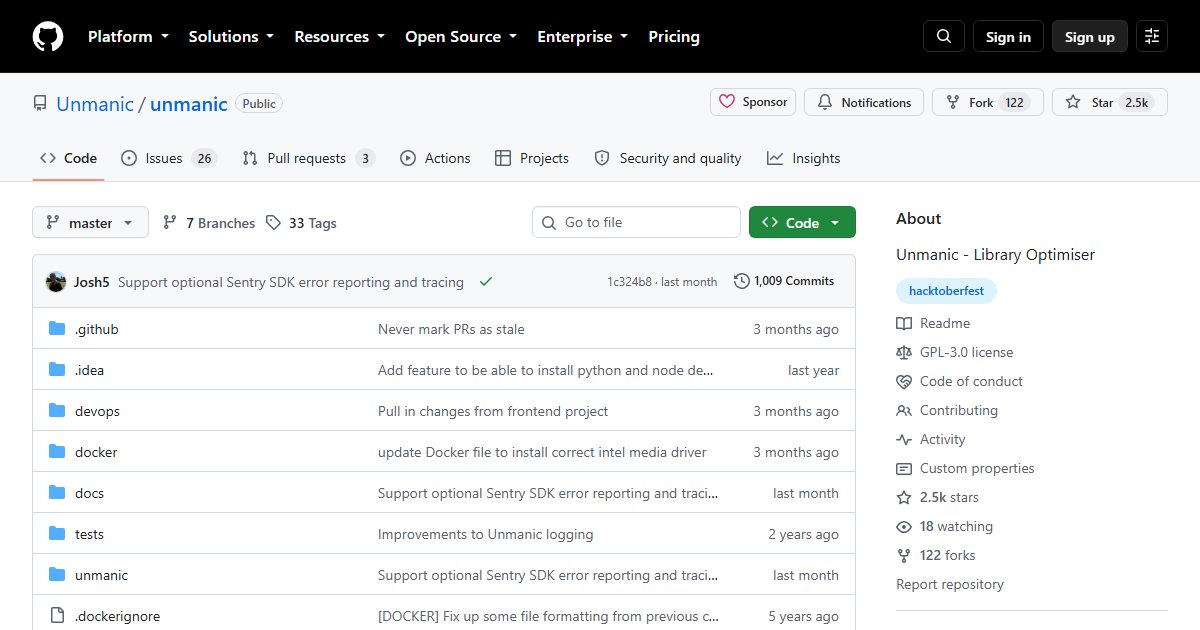Click the Notifications bell button
Screen dimensions: 1200x630
[x=864, y=102]
